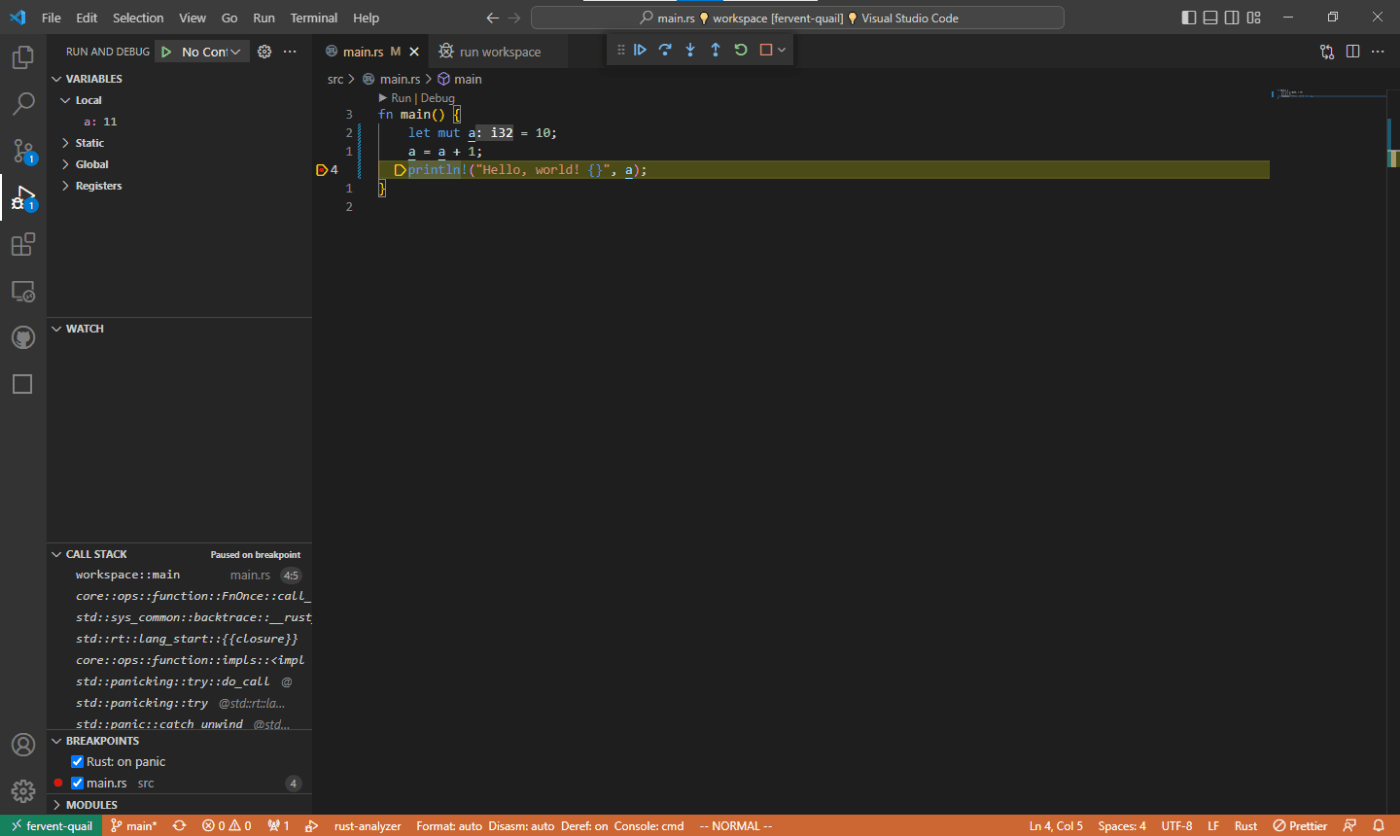1400x836 pixels.
Task: Collapse the Breakpoints section
Action: tap(58, 741)
